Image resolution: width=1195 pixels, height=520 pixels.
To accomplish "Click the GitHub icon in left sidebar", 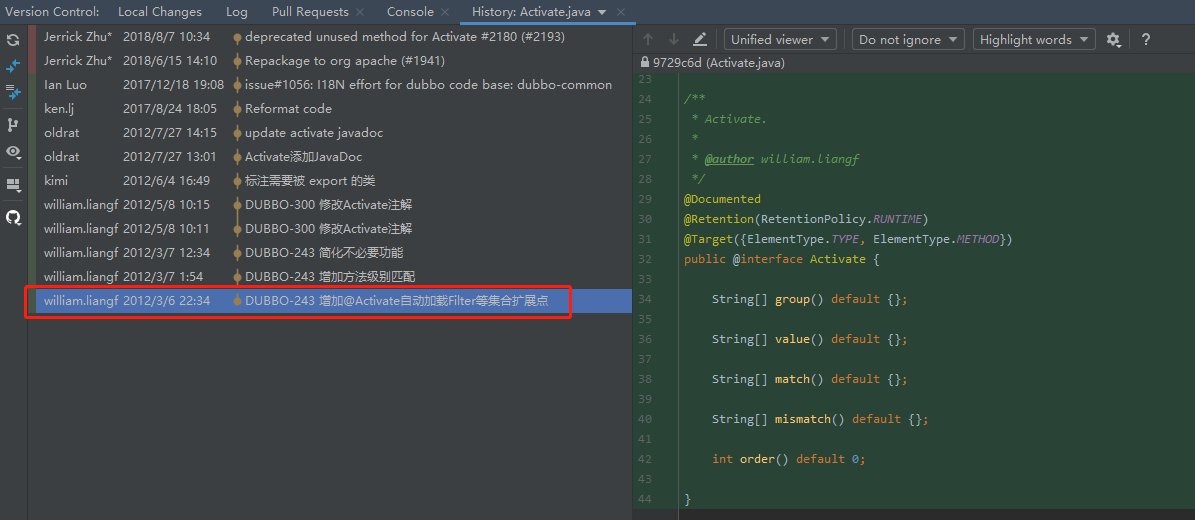I will [13, 218].
